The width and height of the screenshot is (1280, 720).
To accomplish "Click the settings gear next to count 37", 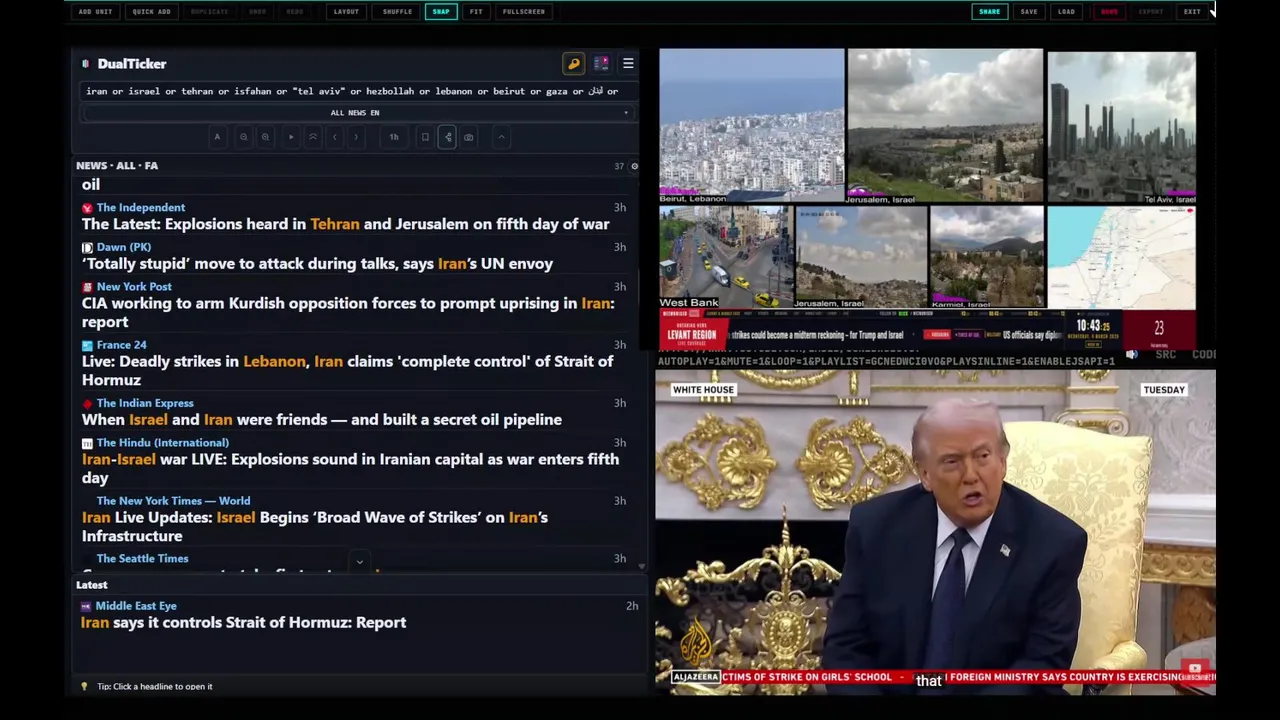I will [x=634, y=166].
